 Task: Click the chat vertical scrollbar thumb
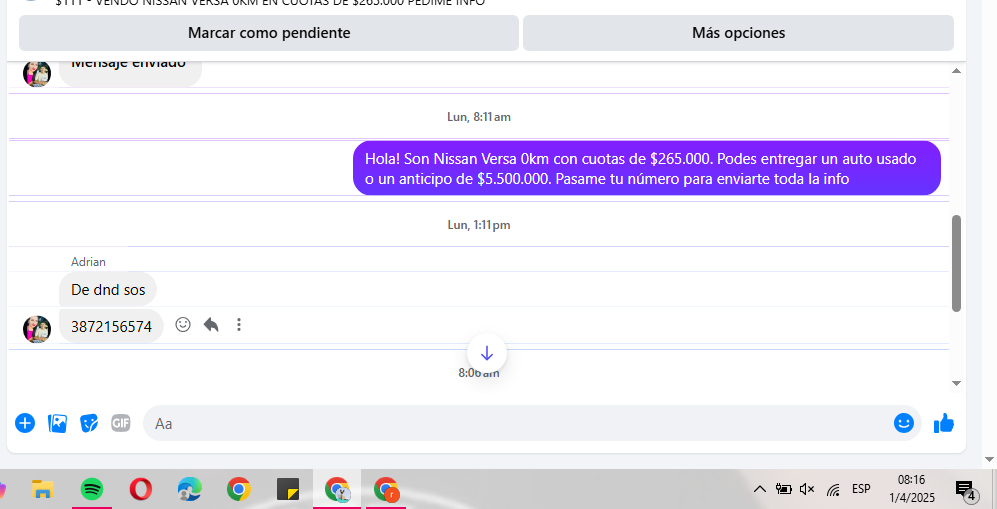point(956,263)
